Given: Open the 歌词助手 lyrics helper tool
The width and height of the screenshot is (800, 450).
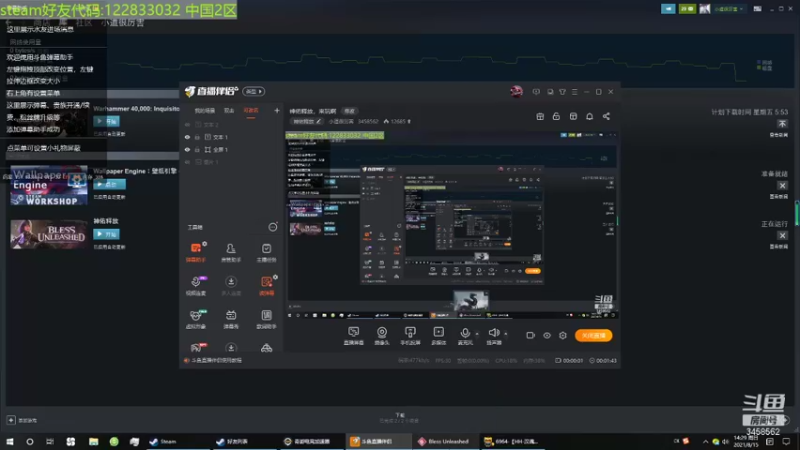Looking at the screenshot, I should (266, 319).
